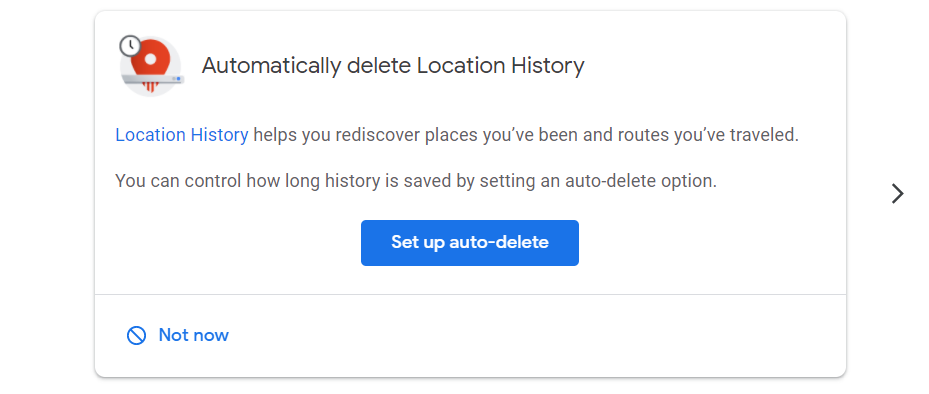The height and width of the screenshot is (394, 929).
Task: Click the small clock badge on the pin icon
Action: coord(130,46)
